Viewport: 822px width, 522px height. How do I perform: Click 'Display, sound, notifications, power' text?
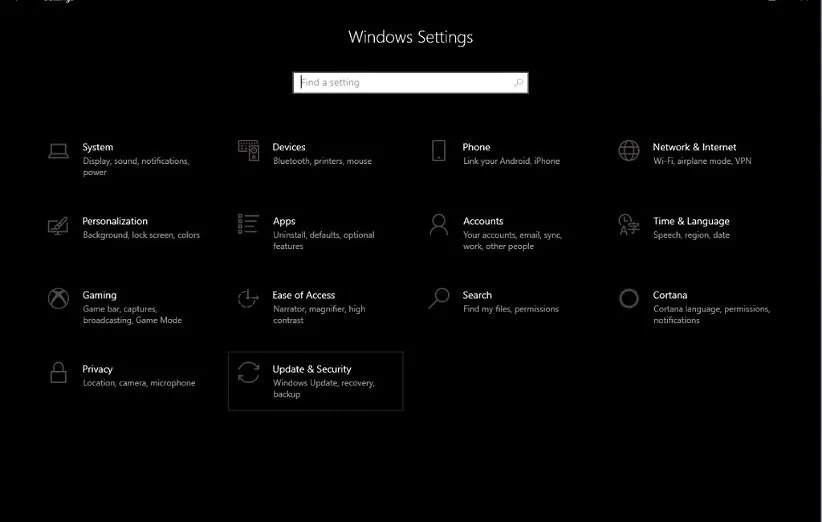tap(136, 167)
